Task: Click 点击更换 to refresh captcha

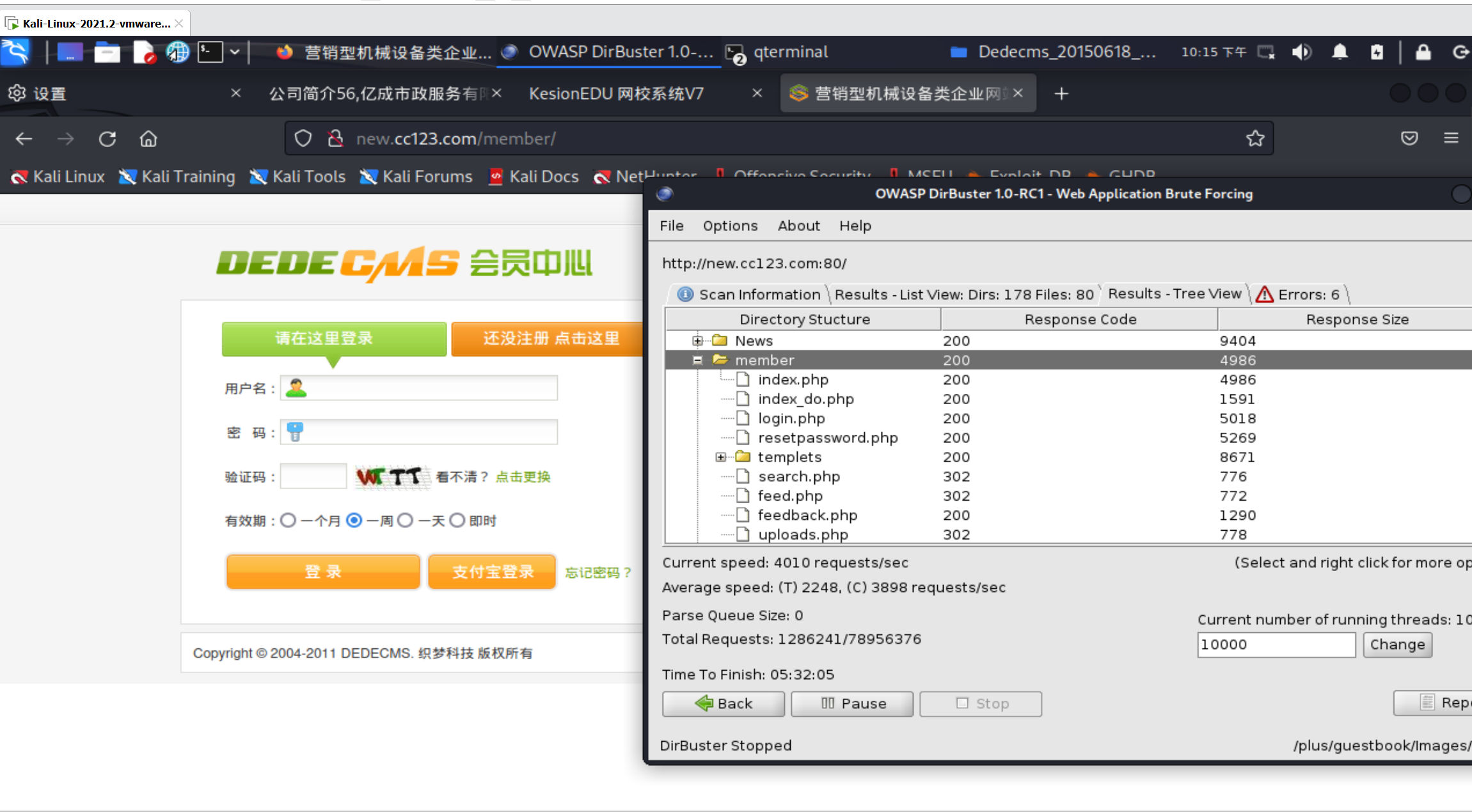Action: coord(523,476)
